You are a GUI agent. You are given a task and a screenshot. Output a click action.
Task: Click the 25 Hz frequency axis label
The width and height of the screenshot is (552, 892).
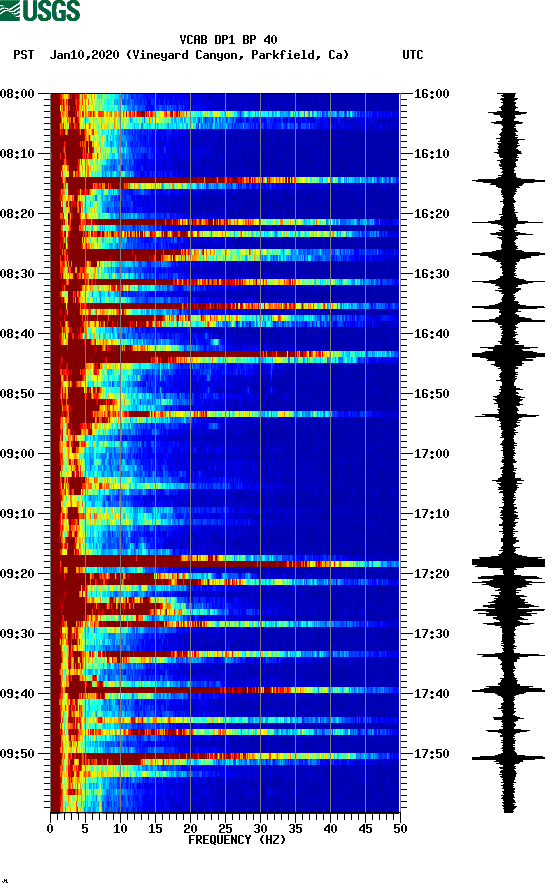pyautogui.click(x=225, y=828)
